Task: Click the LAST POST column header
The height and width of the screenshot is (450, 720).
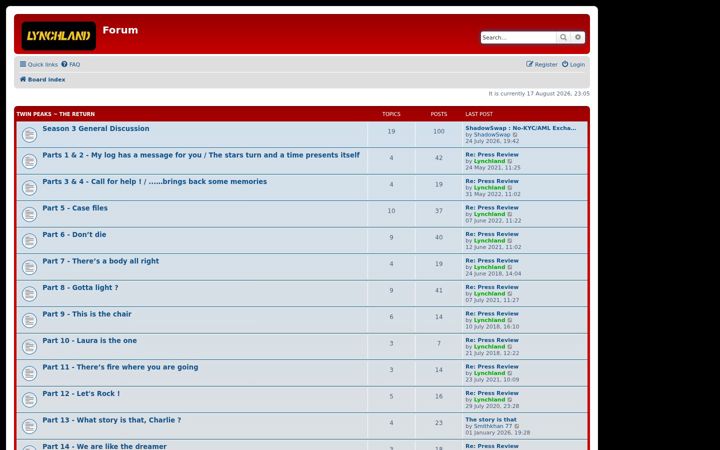Action: (x=479, y=114)
